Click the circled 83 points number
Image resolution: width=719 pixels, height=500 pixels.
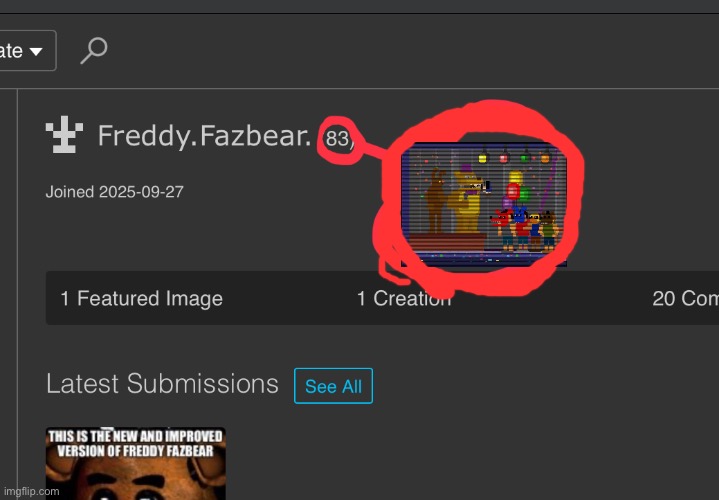(x=337, y=139)
